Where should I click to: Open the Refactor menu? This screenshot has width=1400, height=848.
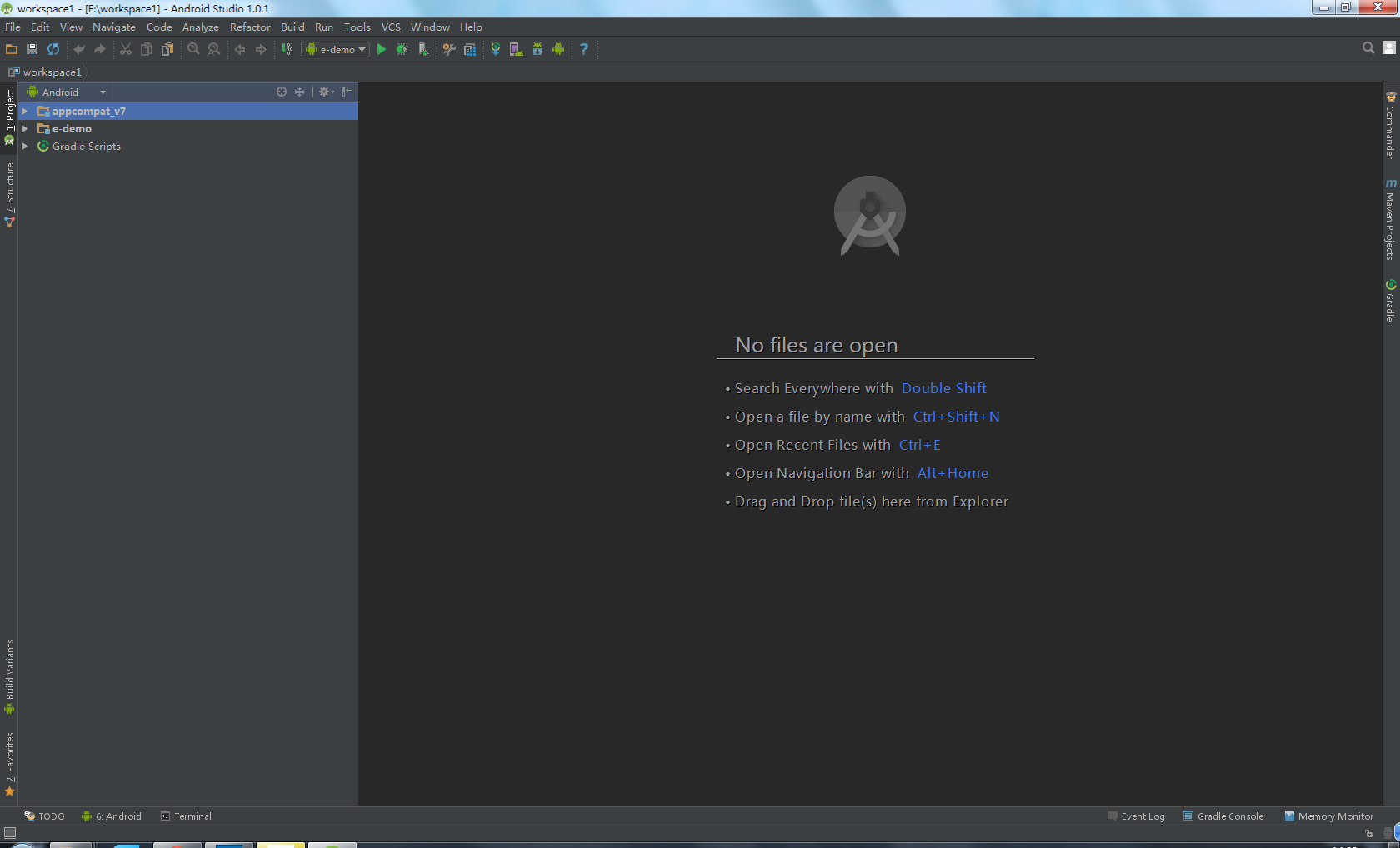[250, 27]
